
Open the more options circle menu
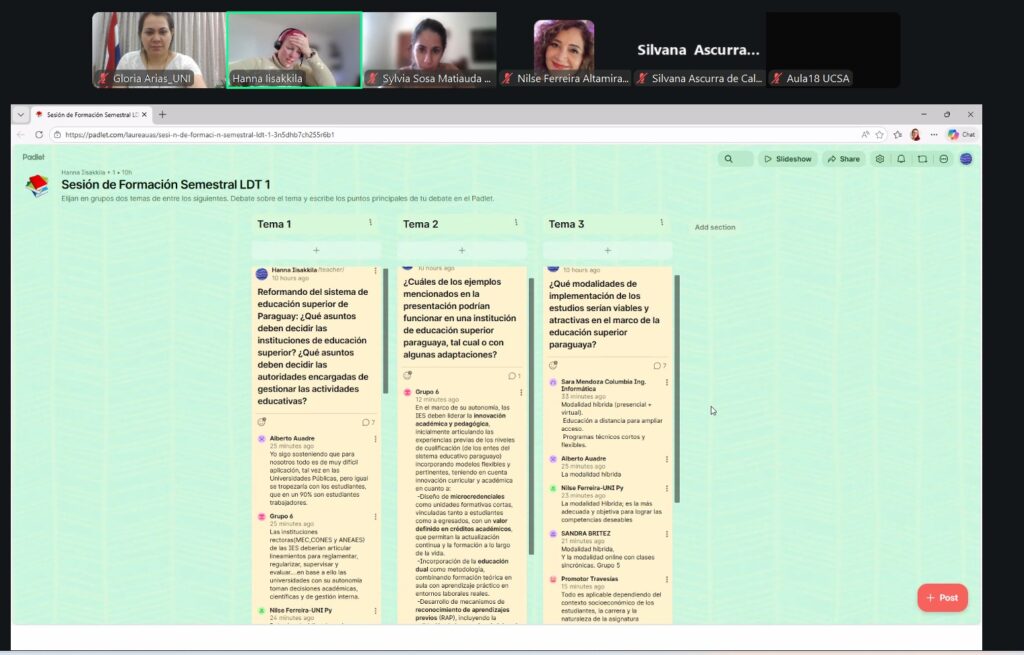point(944,159)
